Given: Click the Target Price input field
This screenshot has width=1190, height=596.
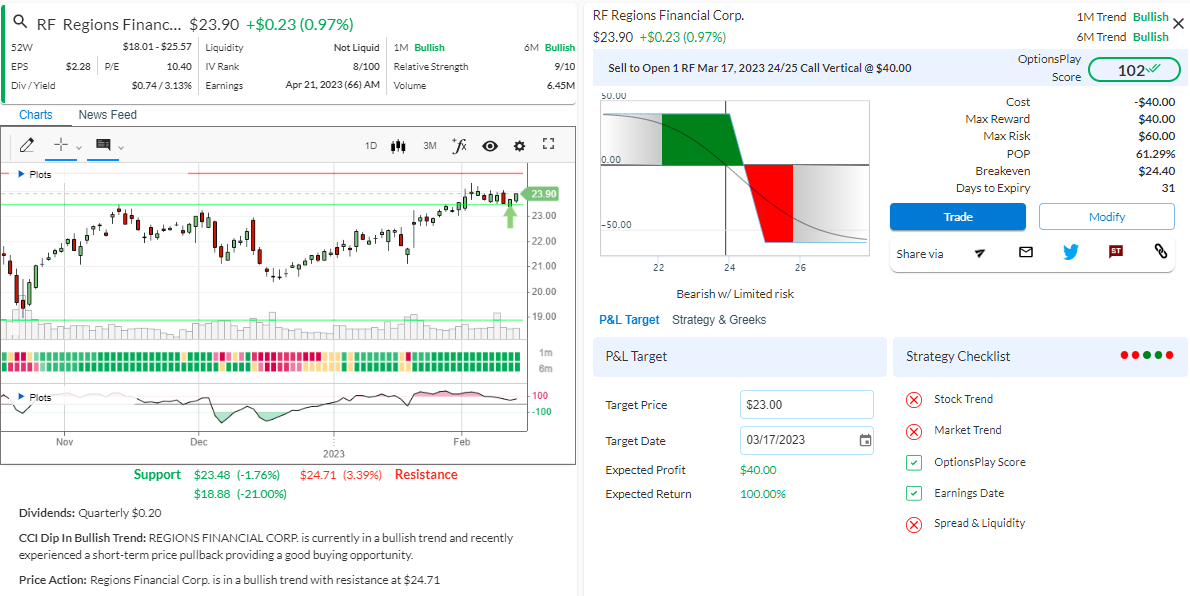Looking at the screenshot, I should coord(807,405).
